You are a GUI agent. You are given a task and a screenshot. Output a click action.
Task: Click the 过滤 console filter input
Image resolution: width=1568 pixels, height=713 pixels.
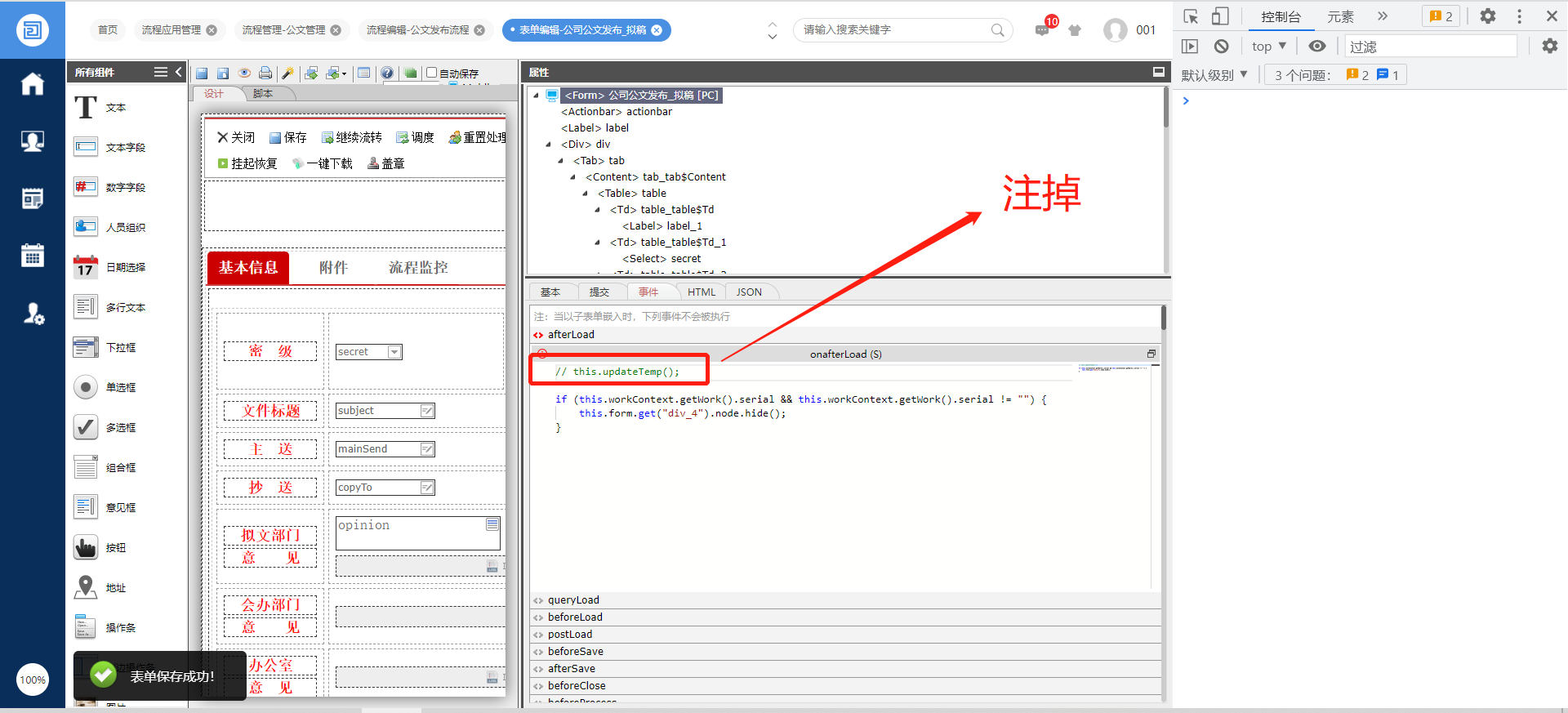tap(1429, 47)
